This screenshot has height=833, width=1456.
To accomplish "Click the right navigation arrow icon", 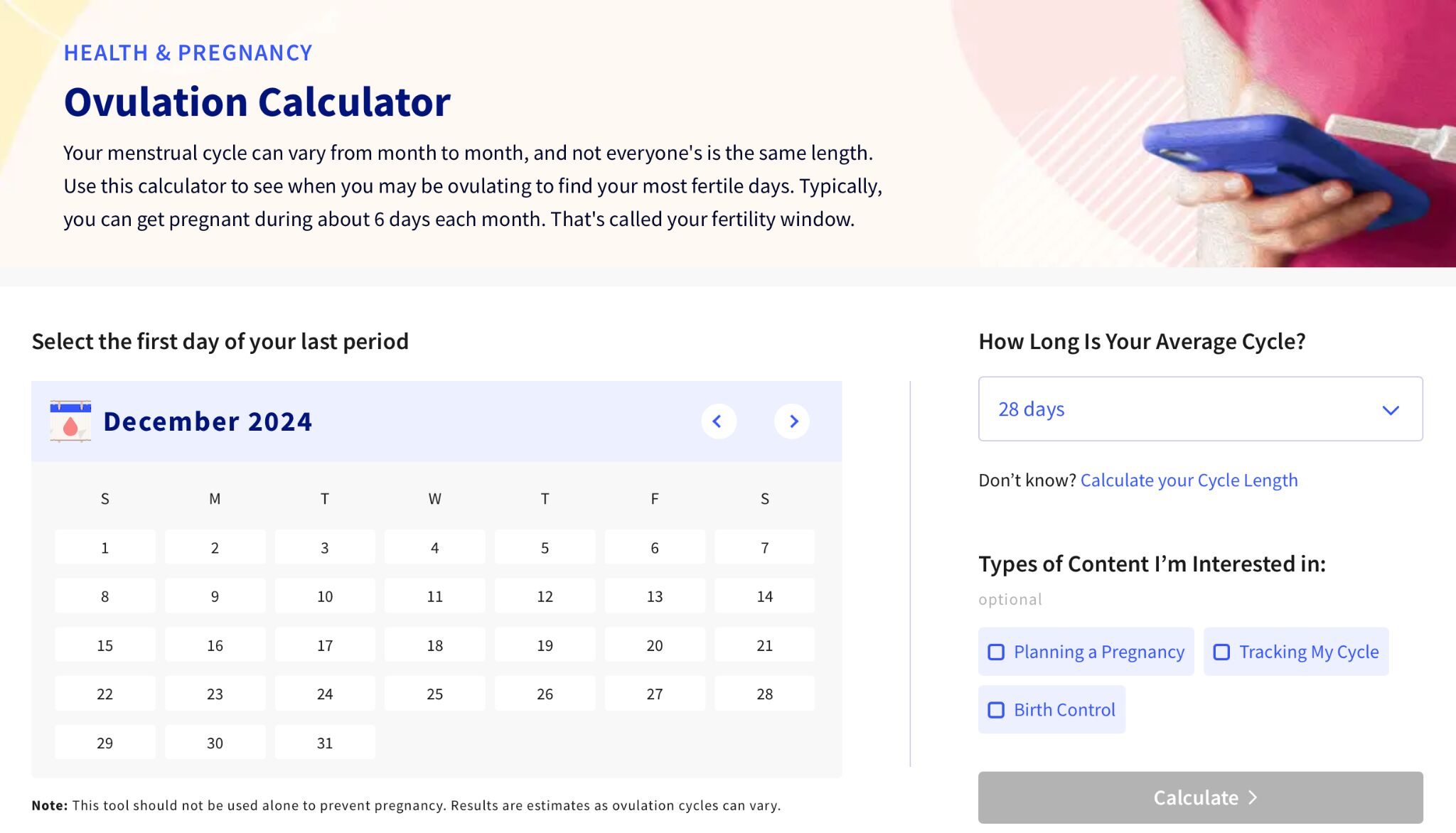I will pos(794,421).
